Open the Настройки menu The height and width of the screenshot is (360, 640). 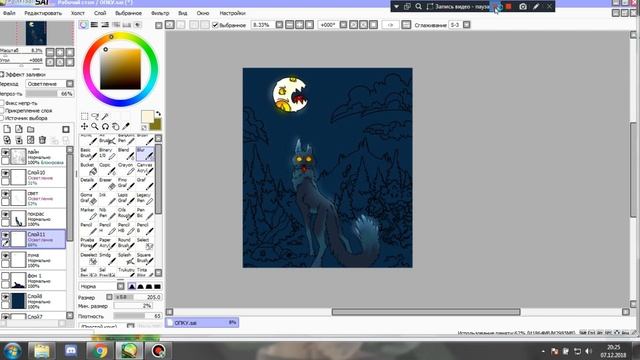tap(233, 13)
